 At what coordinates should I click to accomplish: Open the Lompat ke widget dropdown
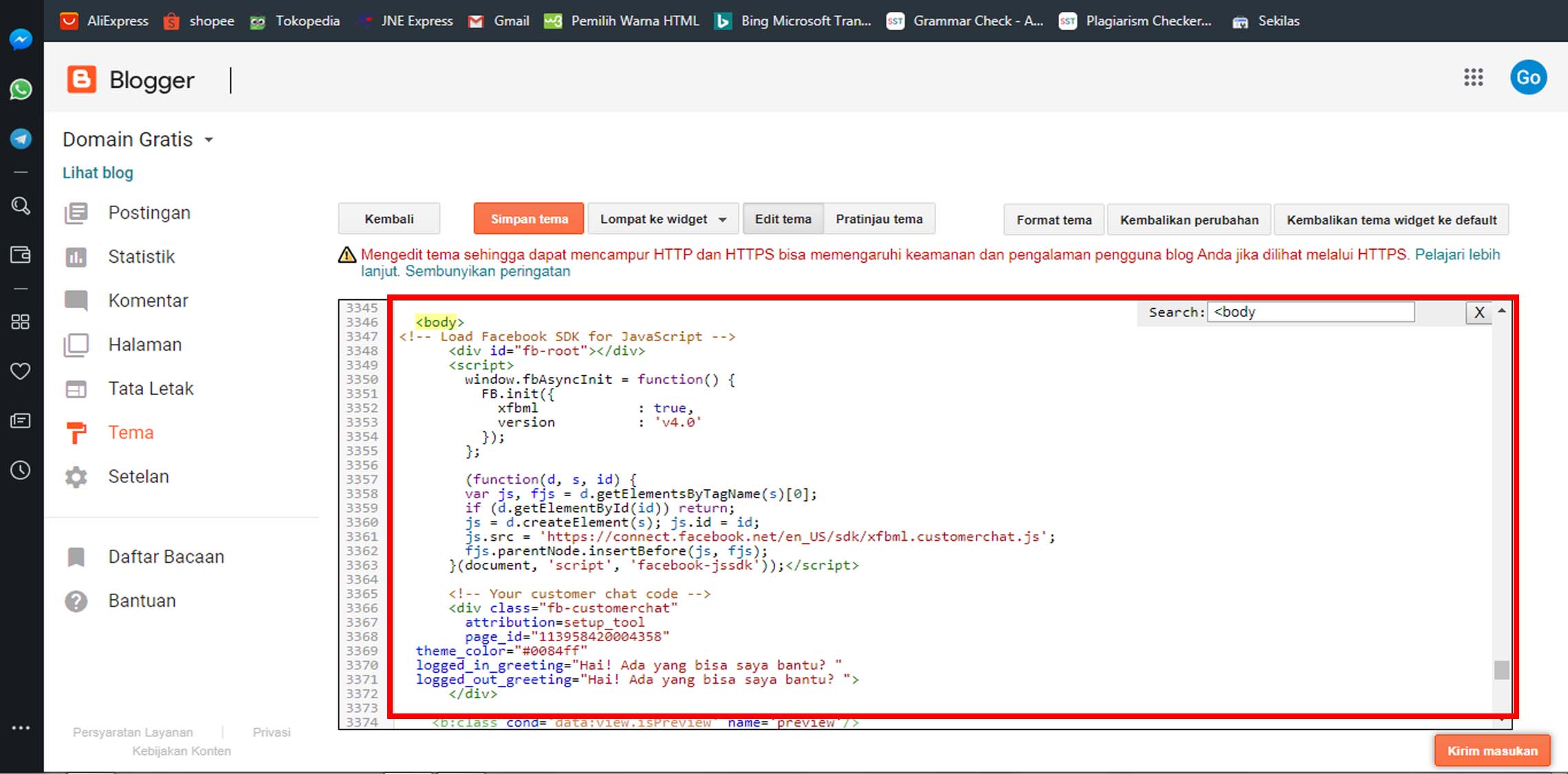(662, 219)
